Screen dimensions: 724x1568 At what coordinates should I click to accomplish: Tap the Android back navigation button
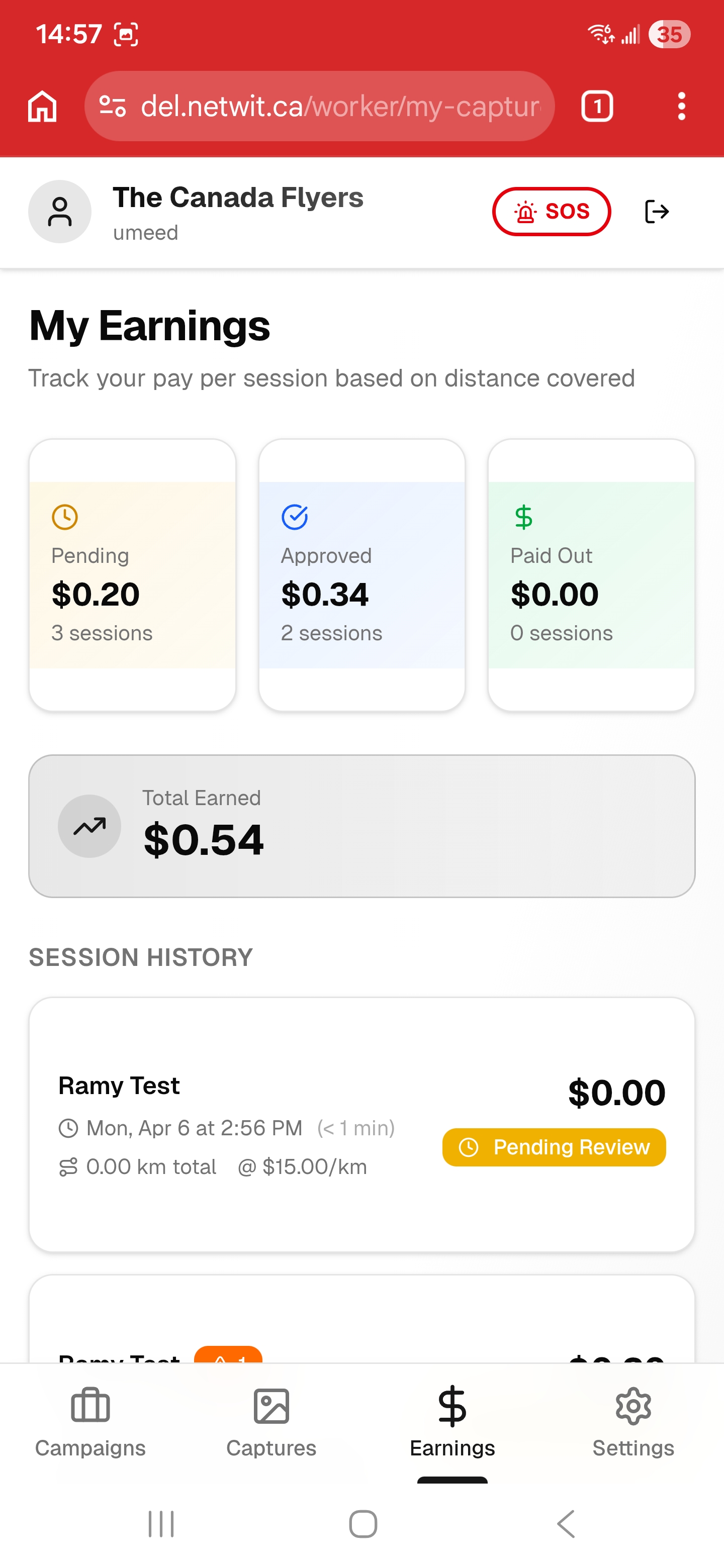[x=566, y=1524]
